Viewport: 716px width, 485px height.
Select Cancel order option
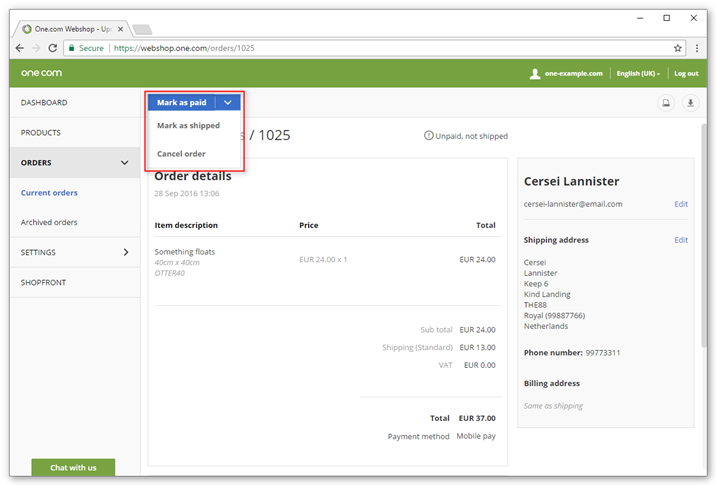point(181,154)
